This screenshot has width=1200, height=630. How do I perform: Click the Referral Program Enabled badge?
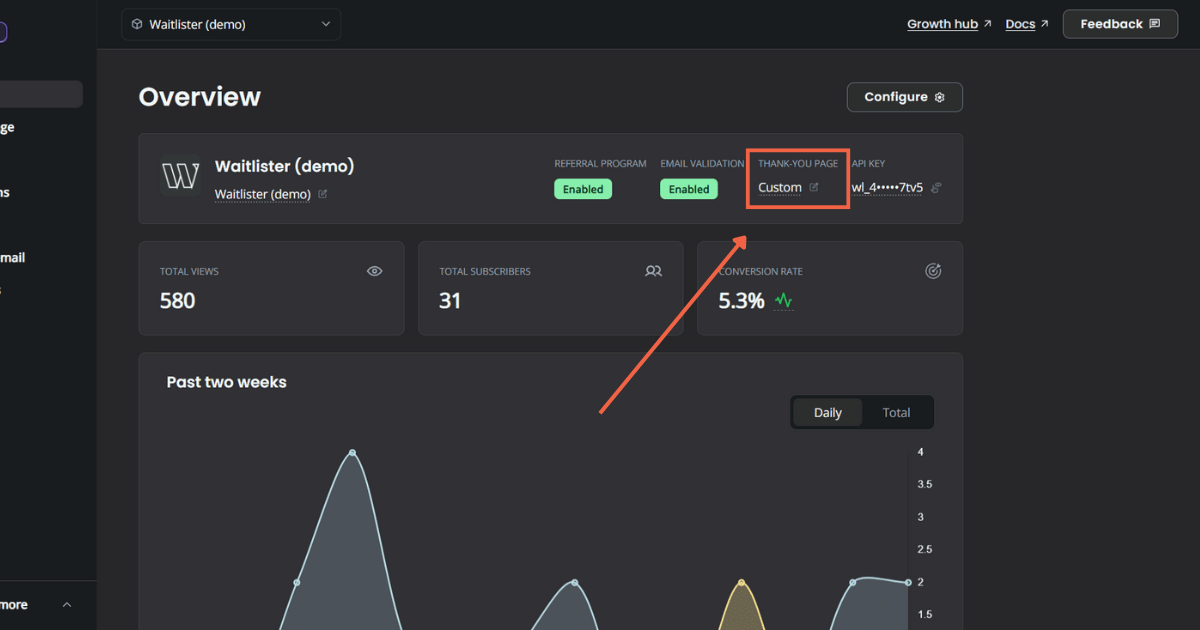click(583, 189)
